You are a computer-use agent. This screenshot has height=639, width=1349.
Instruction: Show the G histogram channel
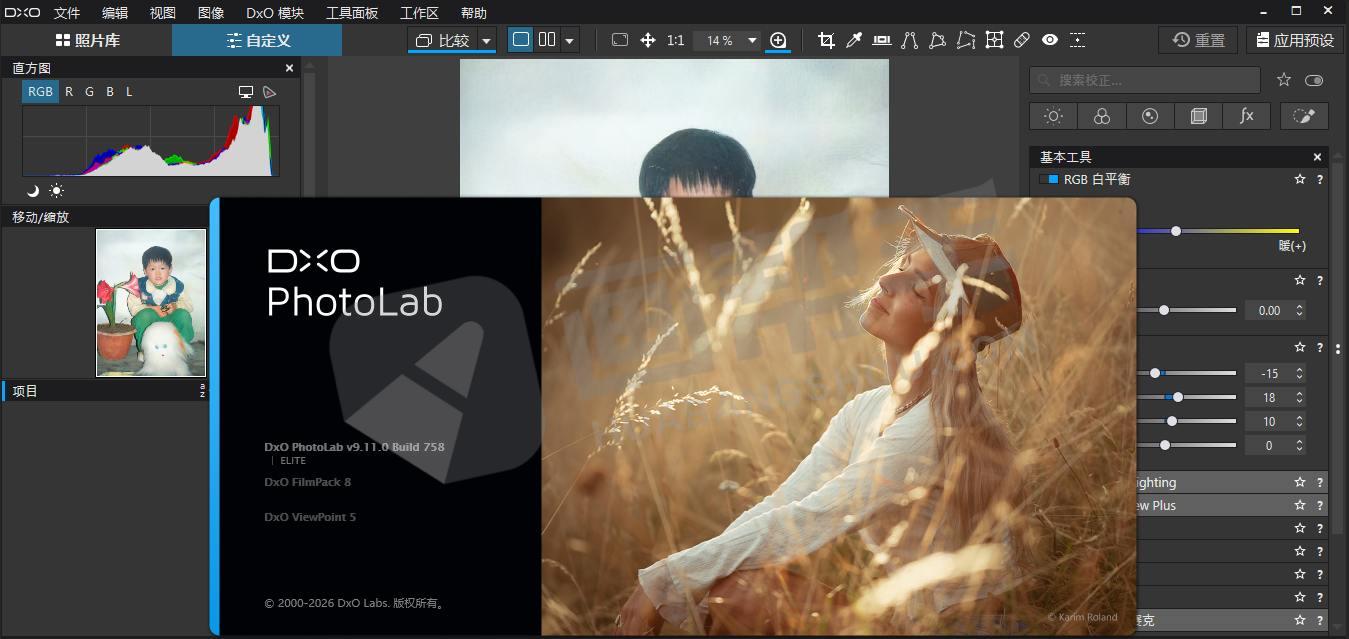pos(89,92)
